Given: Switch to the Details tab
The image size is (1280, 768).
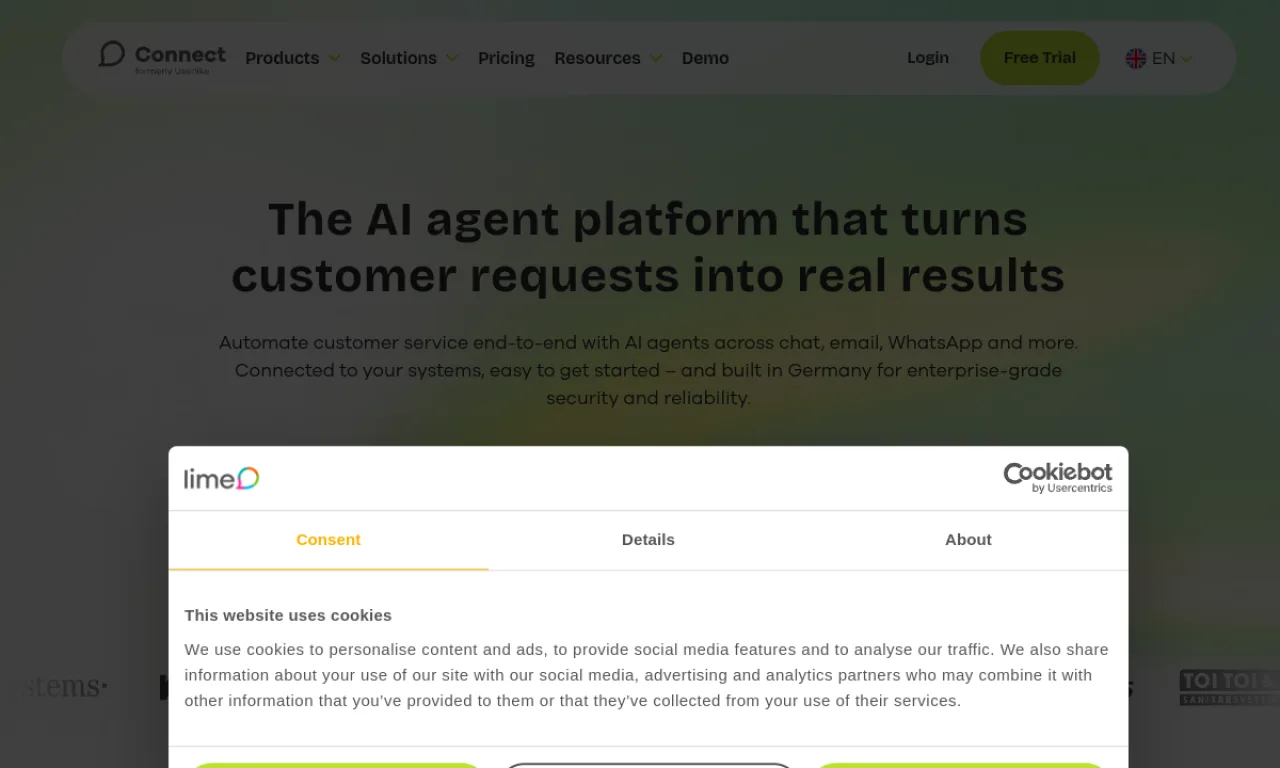Looking at the screenshot, I should click(648, 540).
